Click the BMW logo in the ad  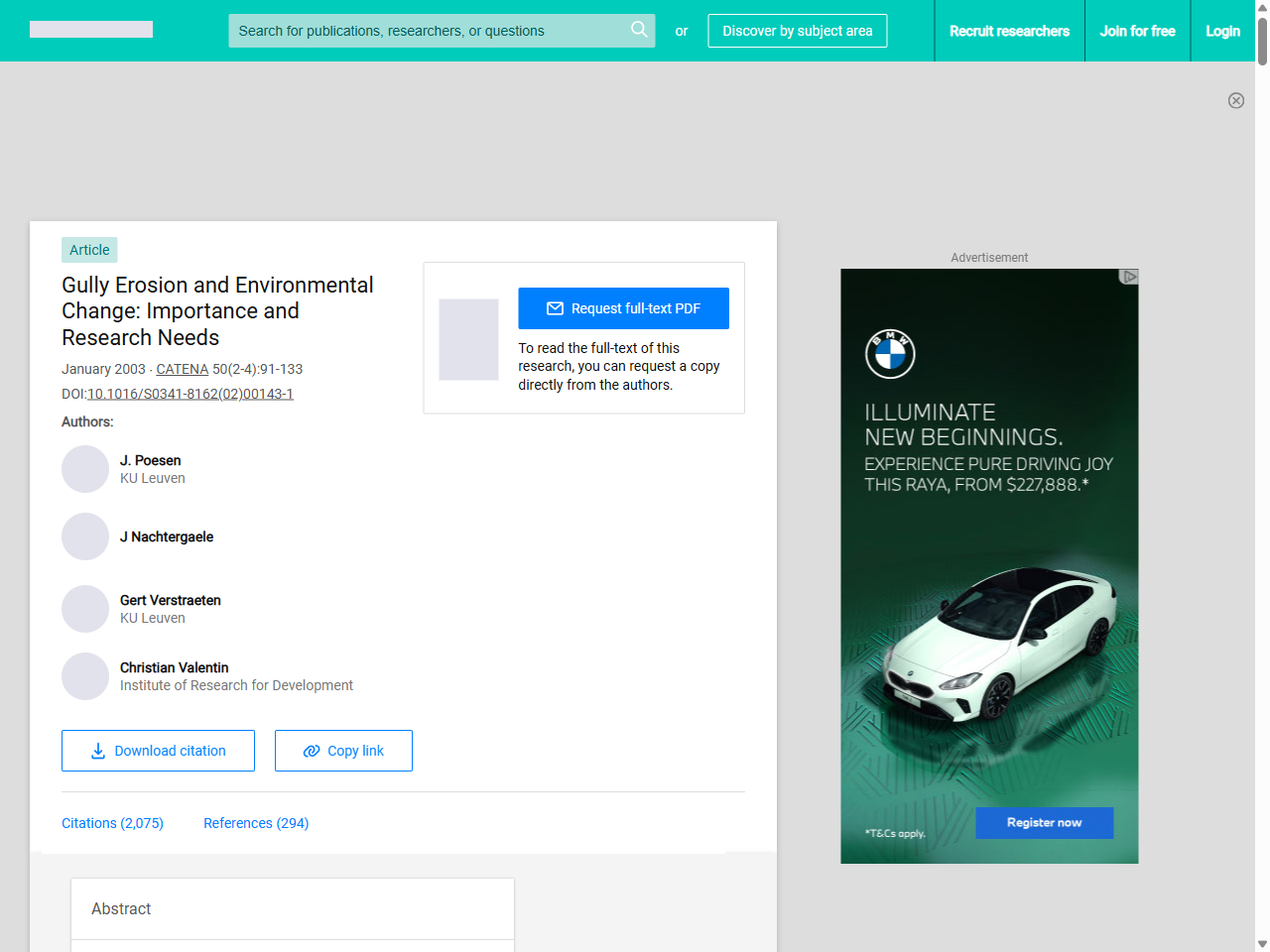[x=890, y=354]
